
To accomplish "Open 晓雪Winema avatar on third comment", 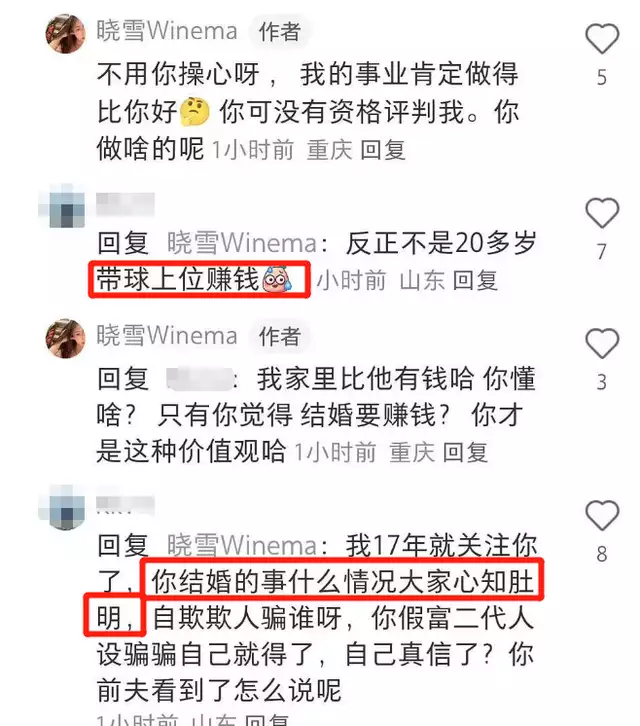I will tap(66, 338).
